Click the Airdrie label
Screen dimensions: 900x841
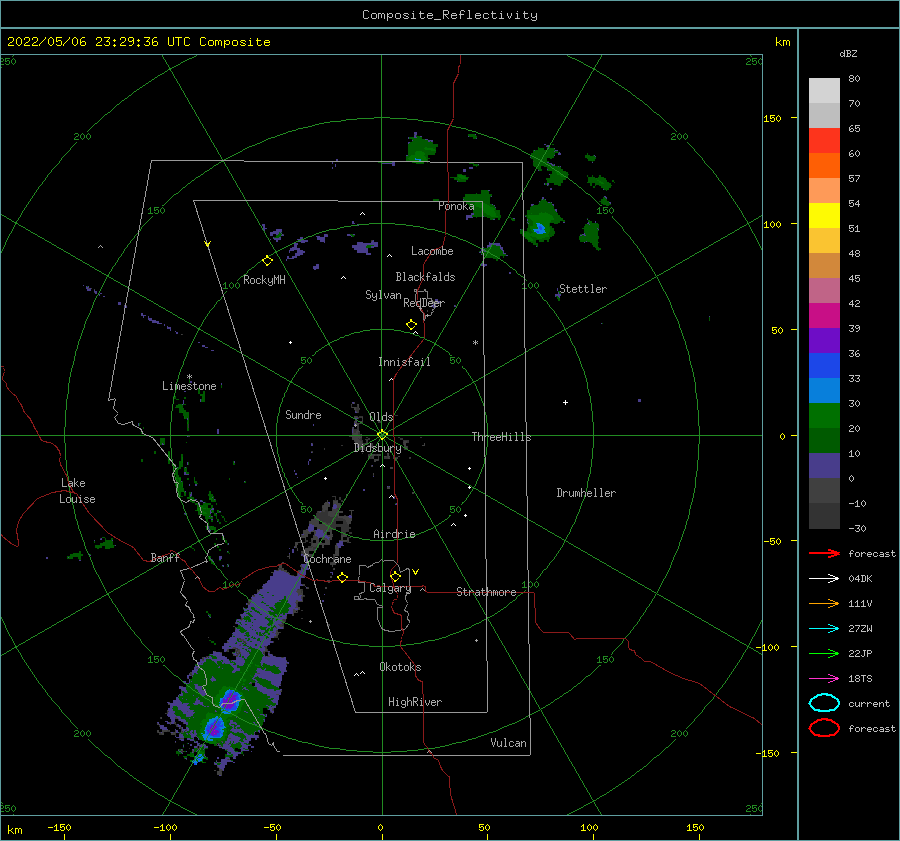(394, 534)
